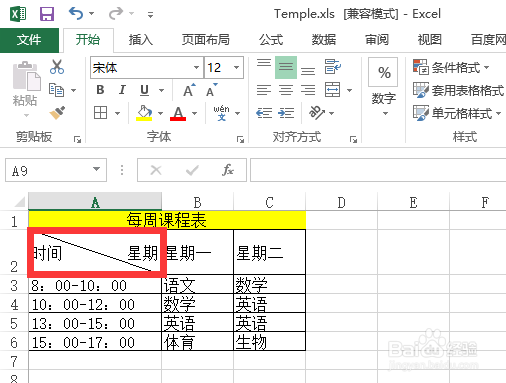Open 单元格样式 cell styles

(x=457, y=113)
